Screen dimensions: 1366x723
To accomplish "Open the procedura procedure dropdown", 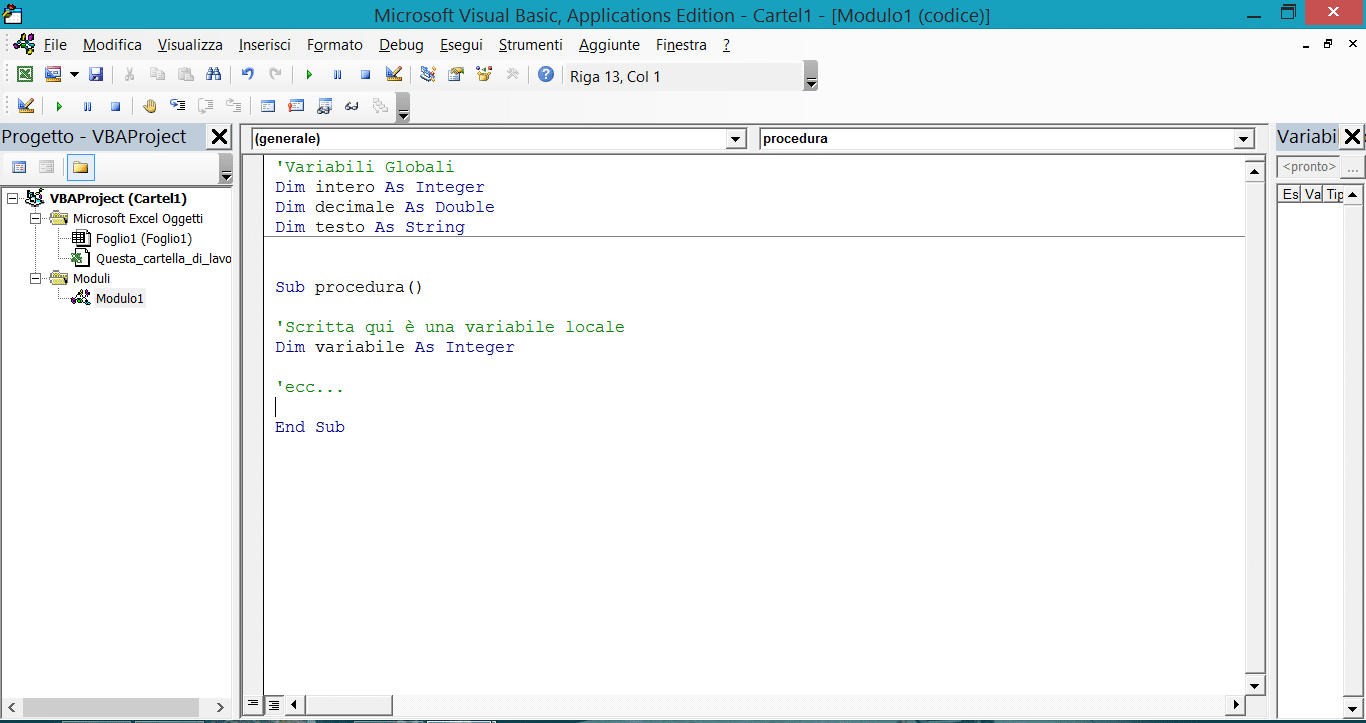I will point(1243,139).
